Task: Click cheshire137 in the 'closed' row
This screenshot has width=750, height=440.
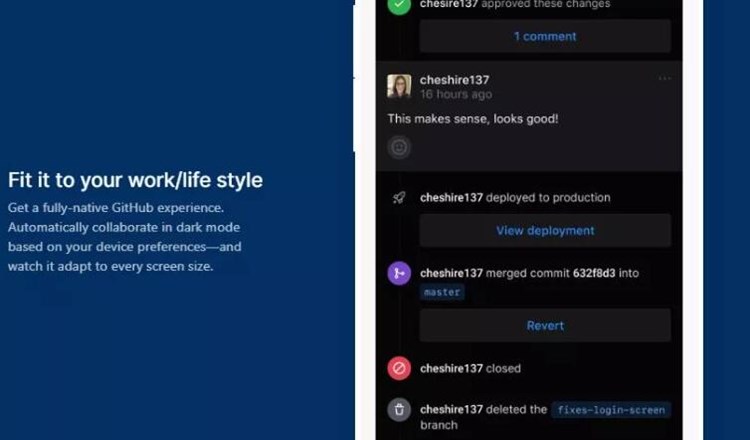Action: click(x=452, y=368)
